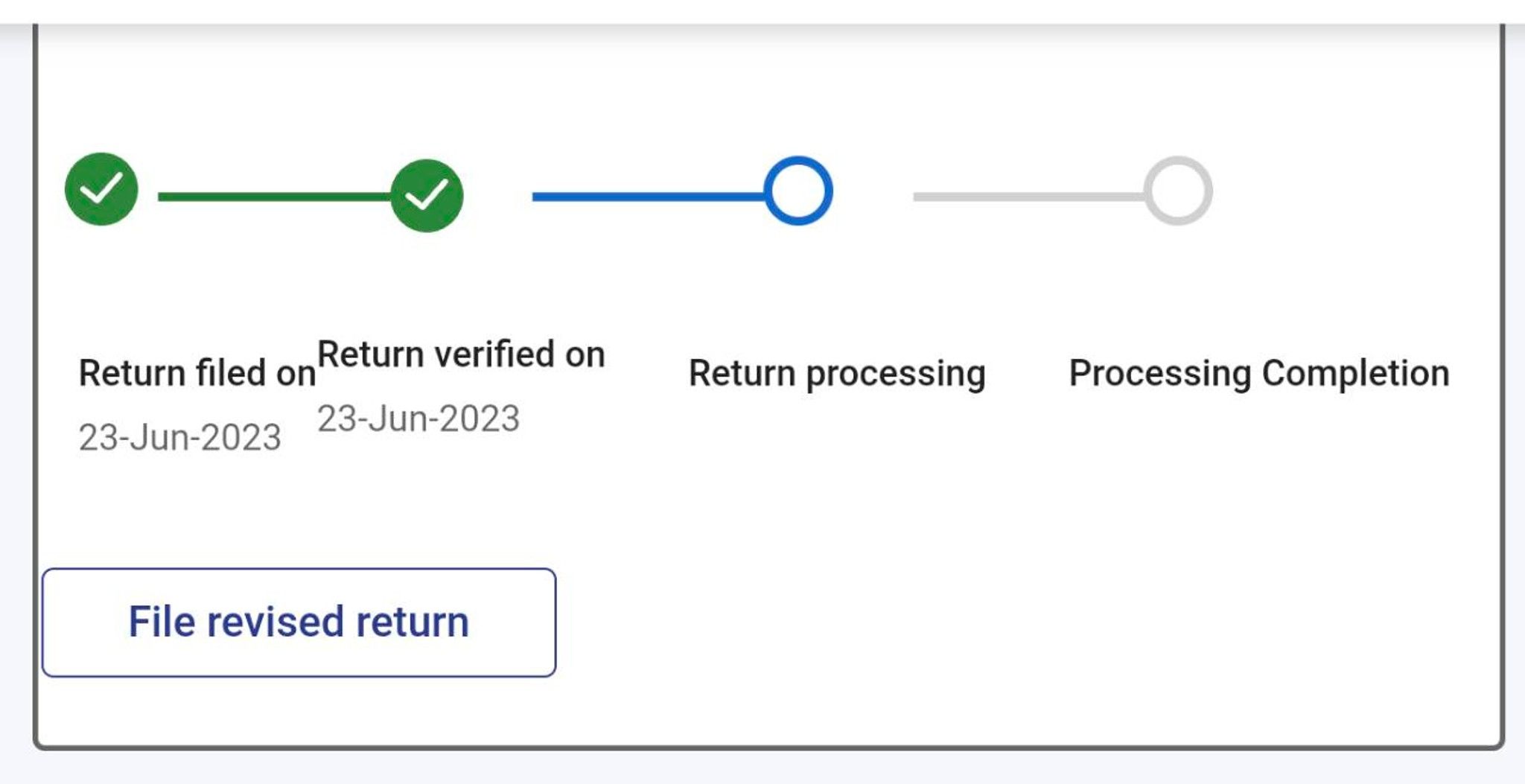Click the "Return filed on" label

pyautogui.click(x=197, y=373)
